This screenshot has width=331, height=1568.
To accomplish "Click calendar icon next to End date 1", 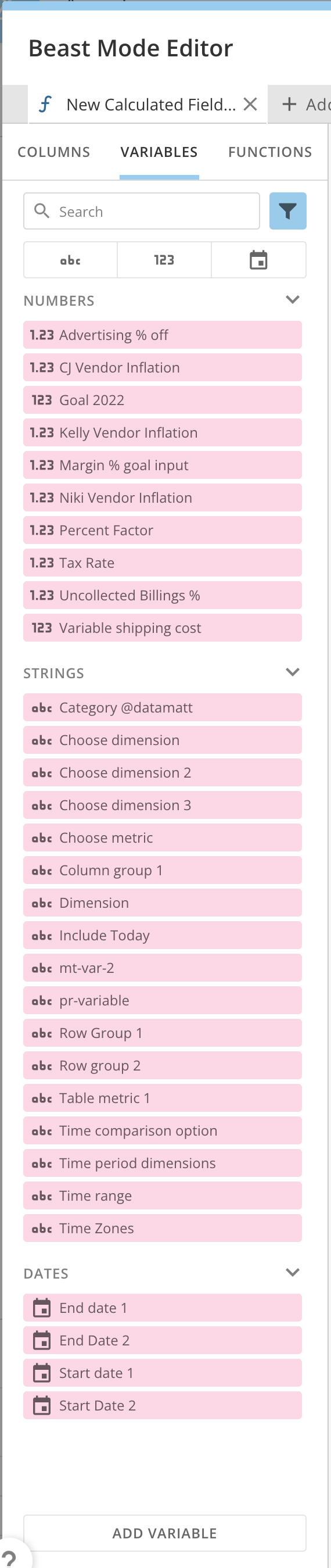I will click(x=41, y=1308).
